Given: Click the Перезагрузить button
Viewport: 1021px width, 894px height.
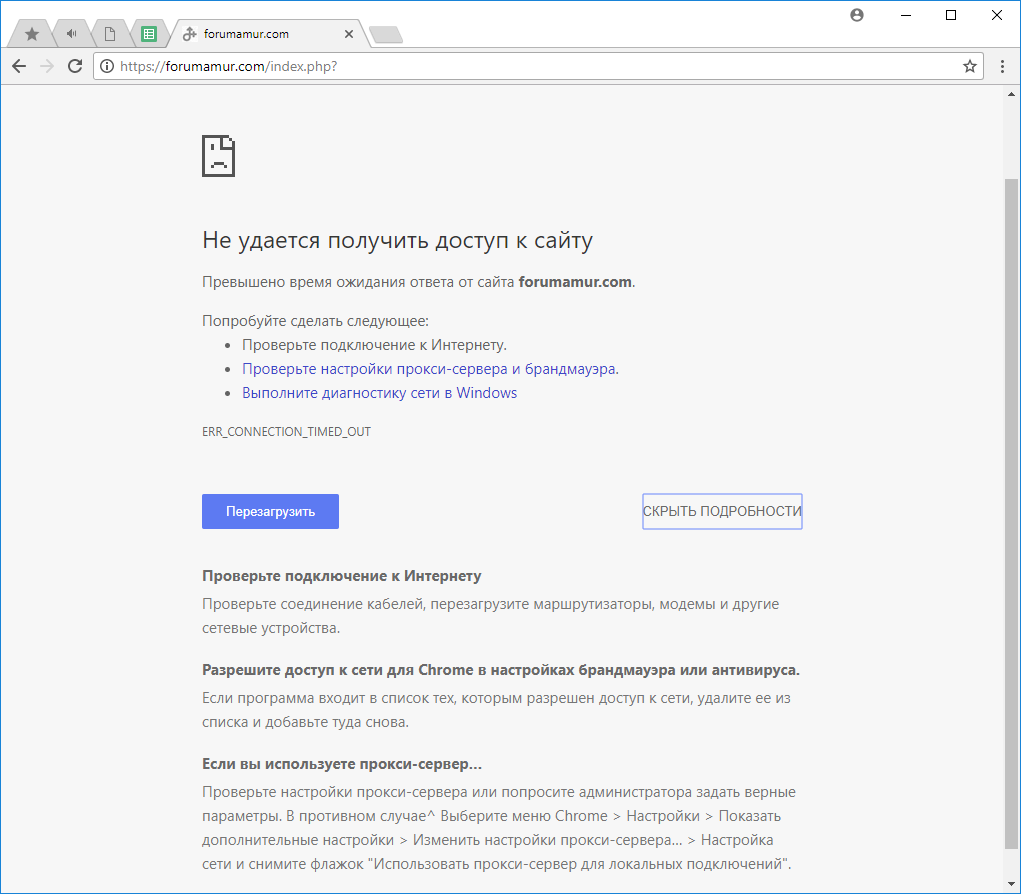Looking at the screenshot, I should click(x=270, y=511).
